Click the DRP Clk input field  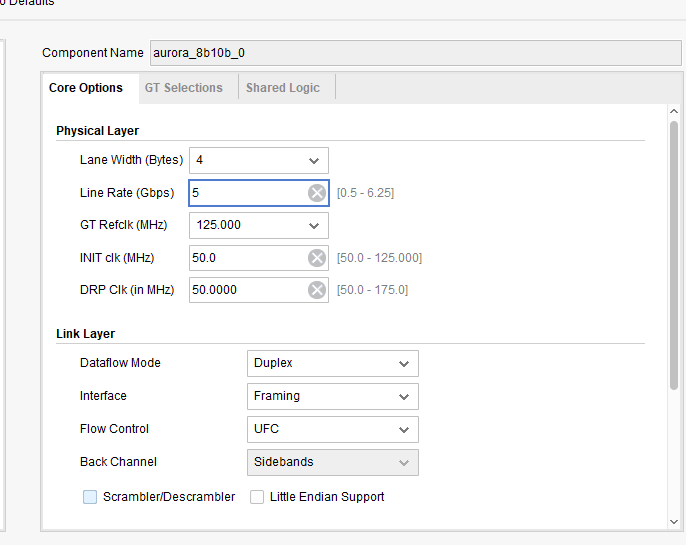[250, 290]
